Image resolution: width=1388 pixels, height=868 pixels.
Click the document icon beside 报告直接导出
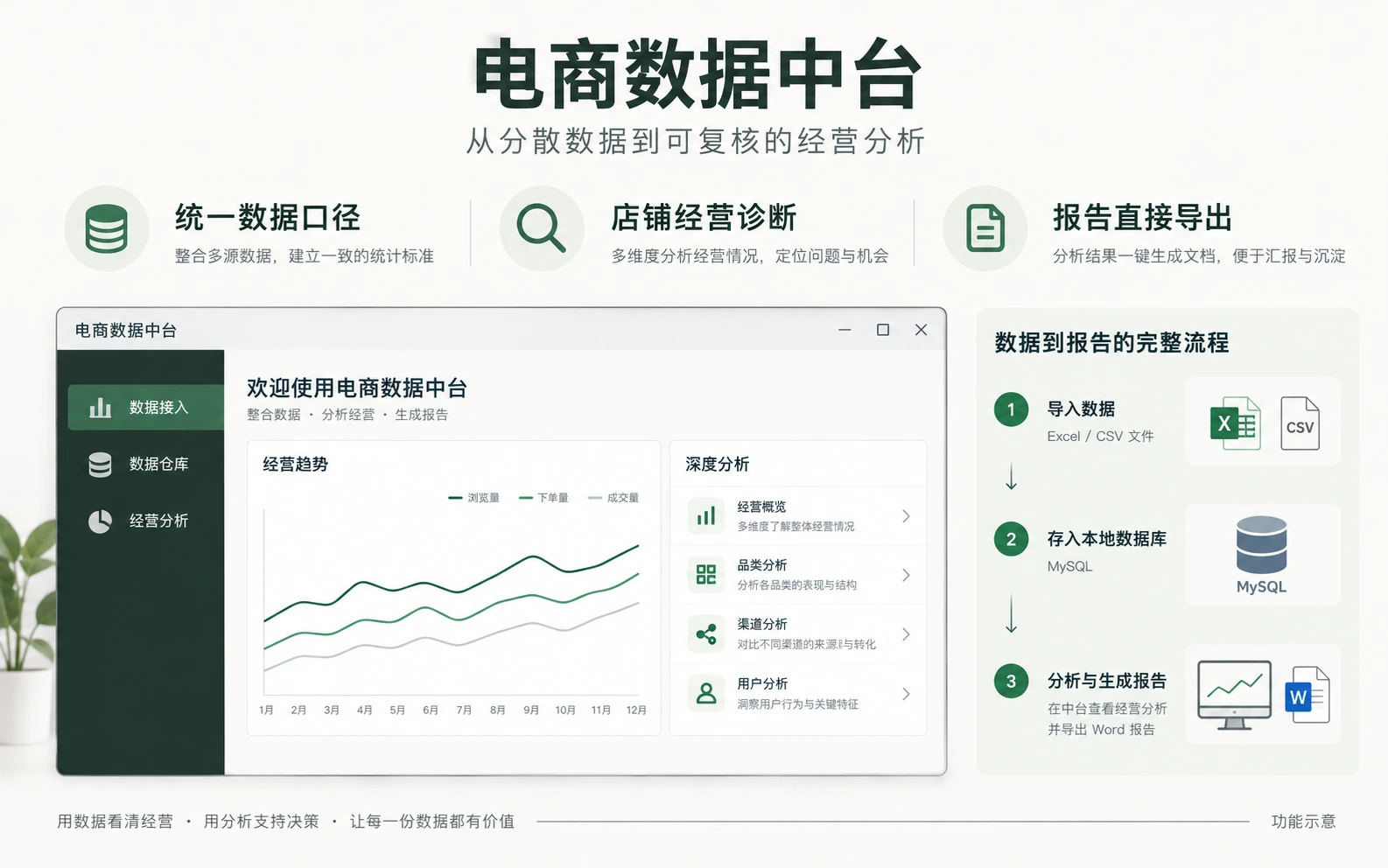coord(985,228)
